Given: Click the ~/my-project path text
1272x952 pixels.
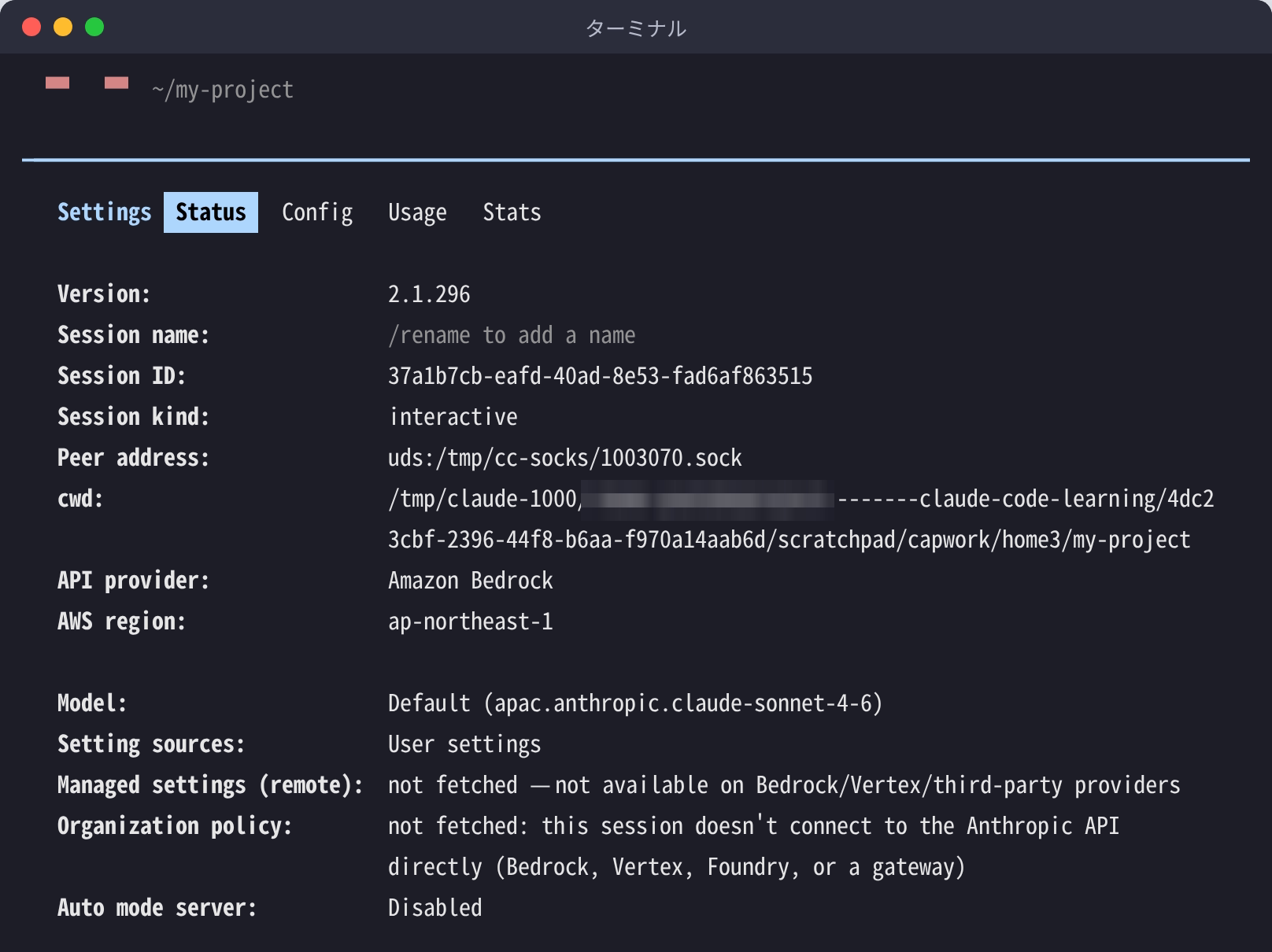Looking at the screenshot, I should click(223, 90).
